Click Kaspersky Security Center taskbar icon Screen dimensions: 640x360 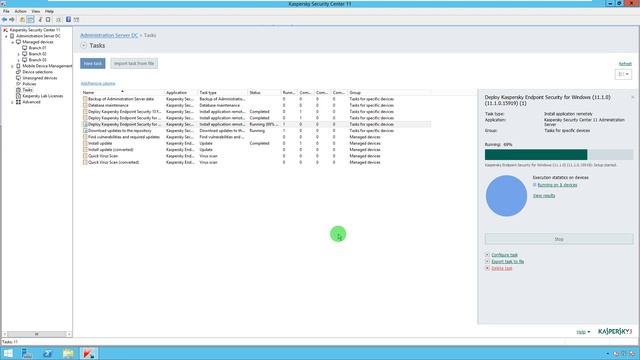click(88, 353)
